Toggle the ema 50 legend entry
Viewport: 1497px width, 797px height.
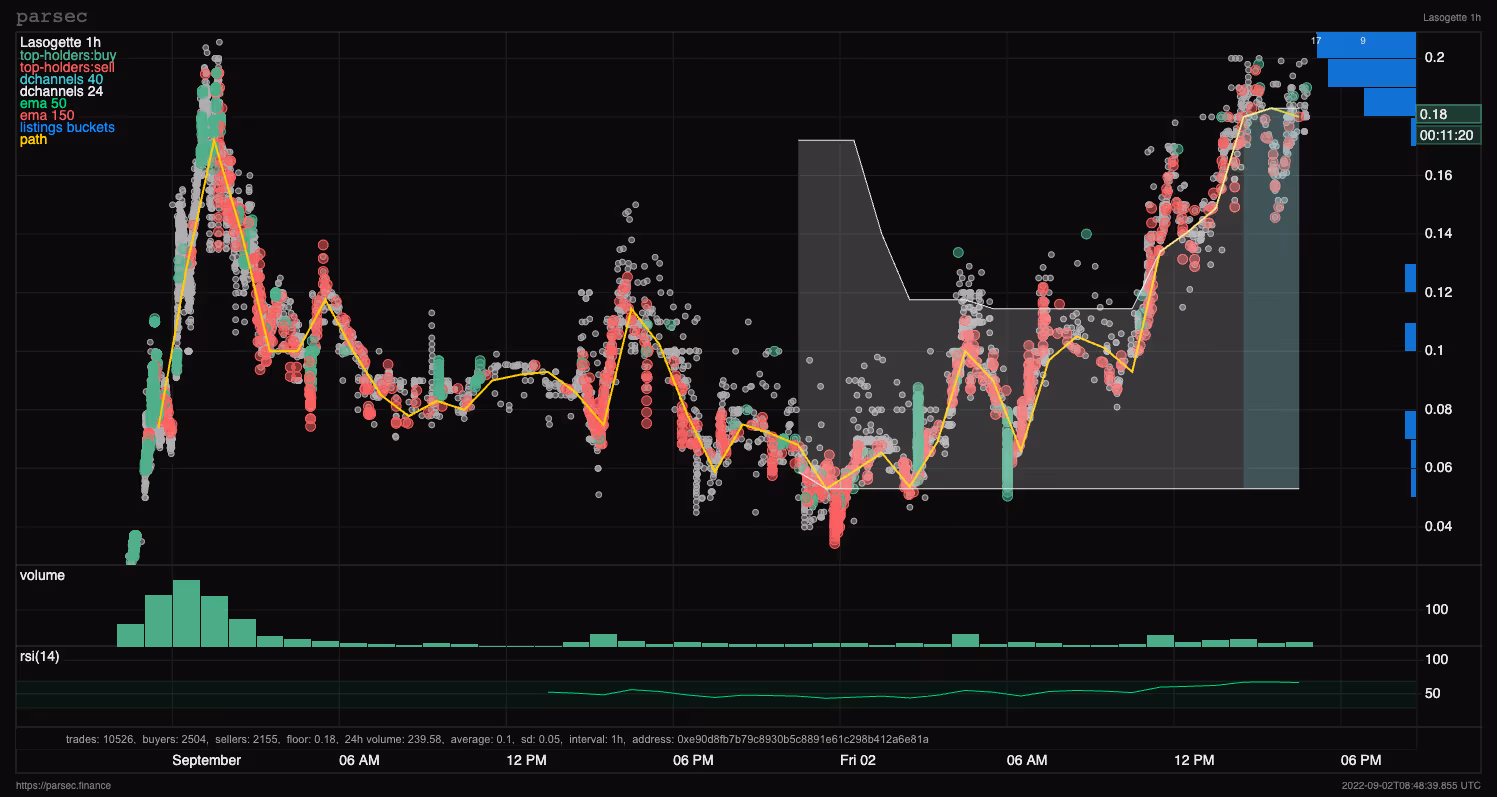click(x=43, y=103)
